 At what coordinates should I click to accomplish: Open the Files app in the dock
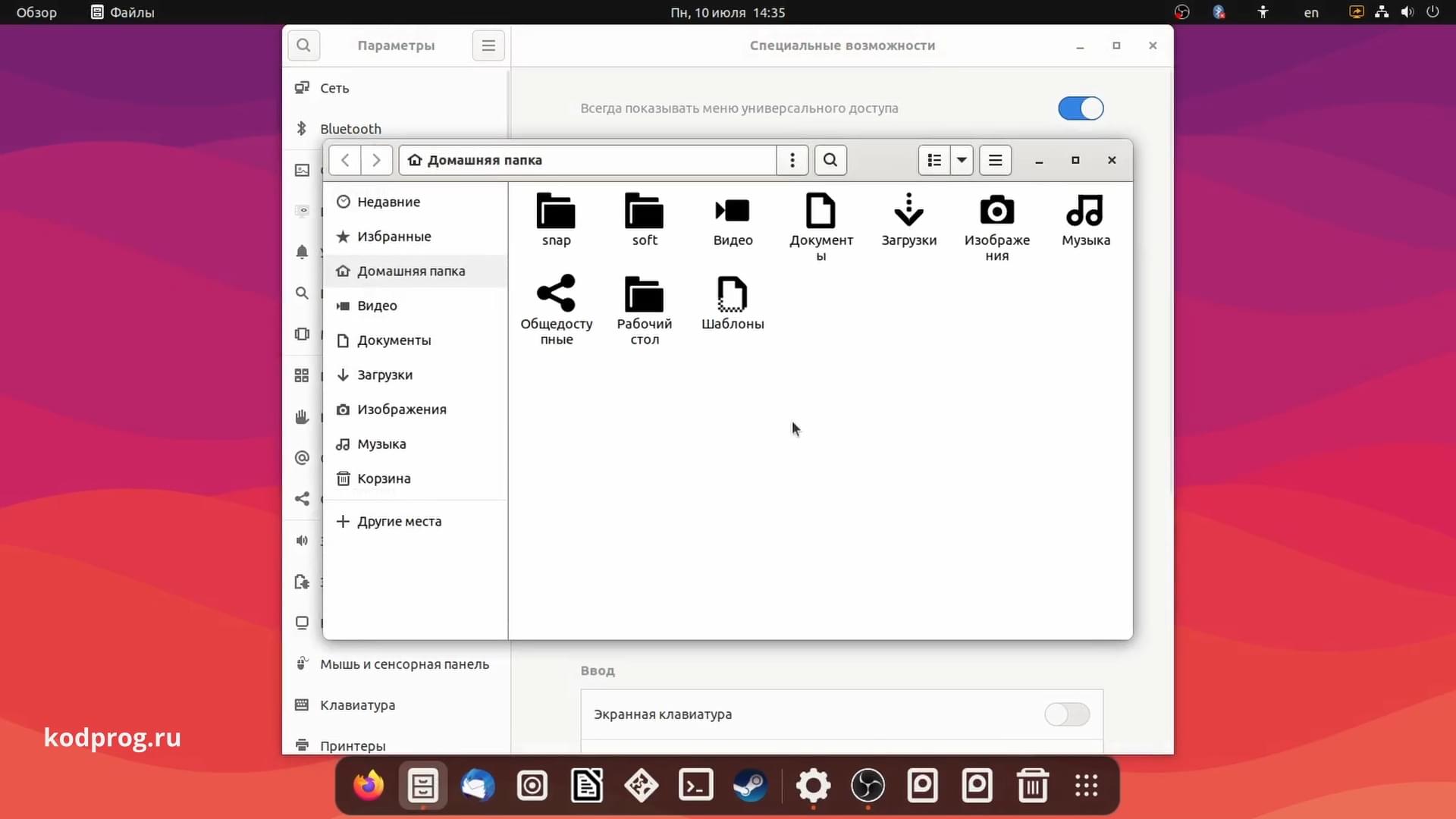pos(422,786)
